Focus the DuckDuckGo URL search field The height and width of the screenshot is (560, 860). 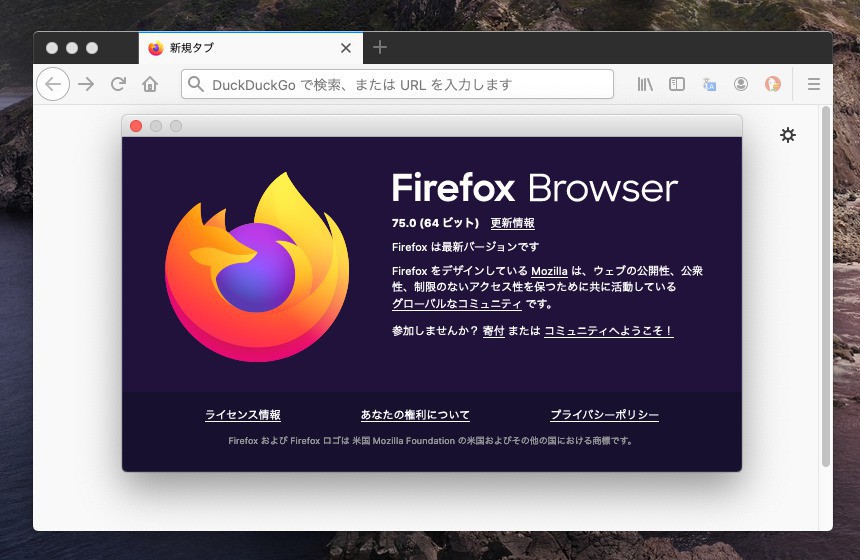[x=397, y=84]
